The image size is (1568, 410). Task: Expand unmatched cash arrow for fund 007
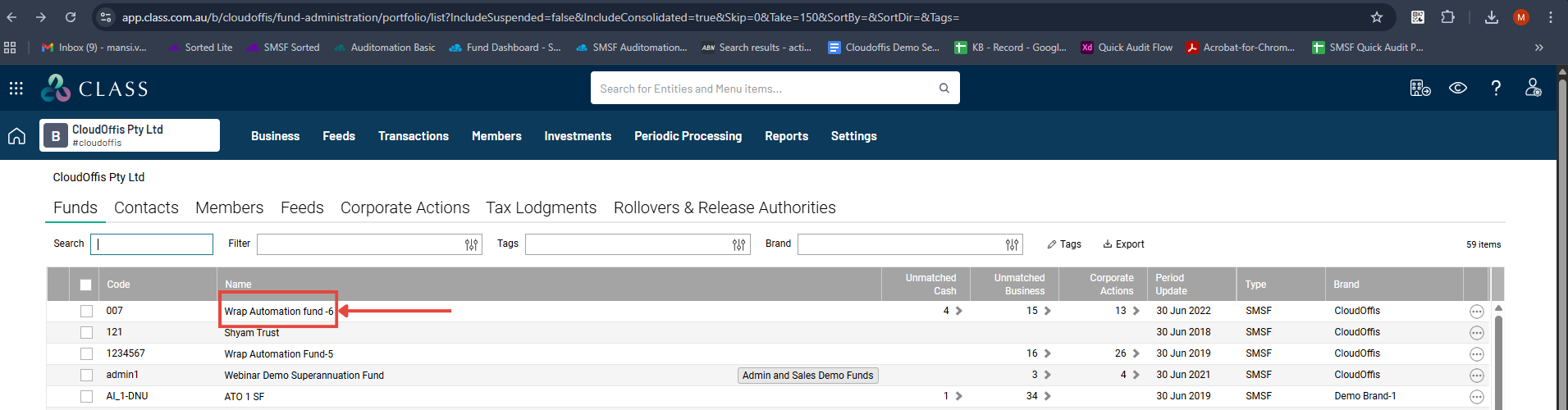958,312
